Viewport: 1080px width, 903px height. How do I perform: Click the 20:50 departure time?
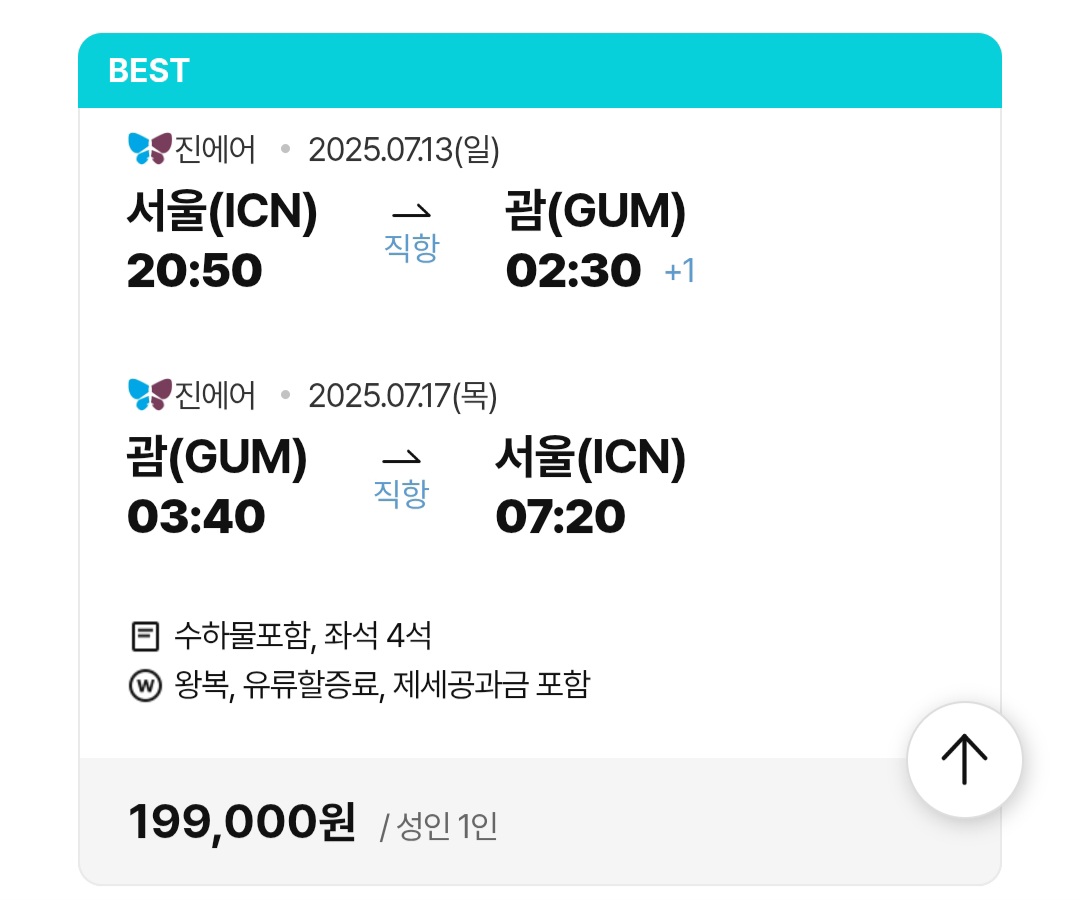point(195,271)
